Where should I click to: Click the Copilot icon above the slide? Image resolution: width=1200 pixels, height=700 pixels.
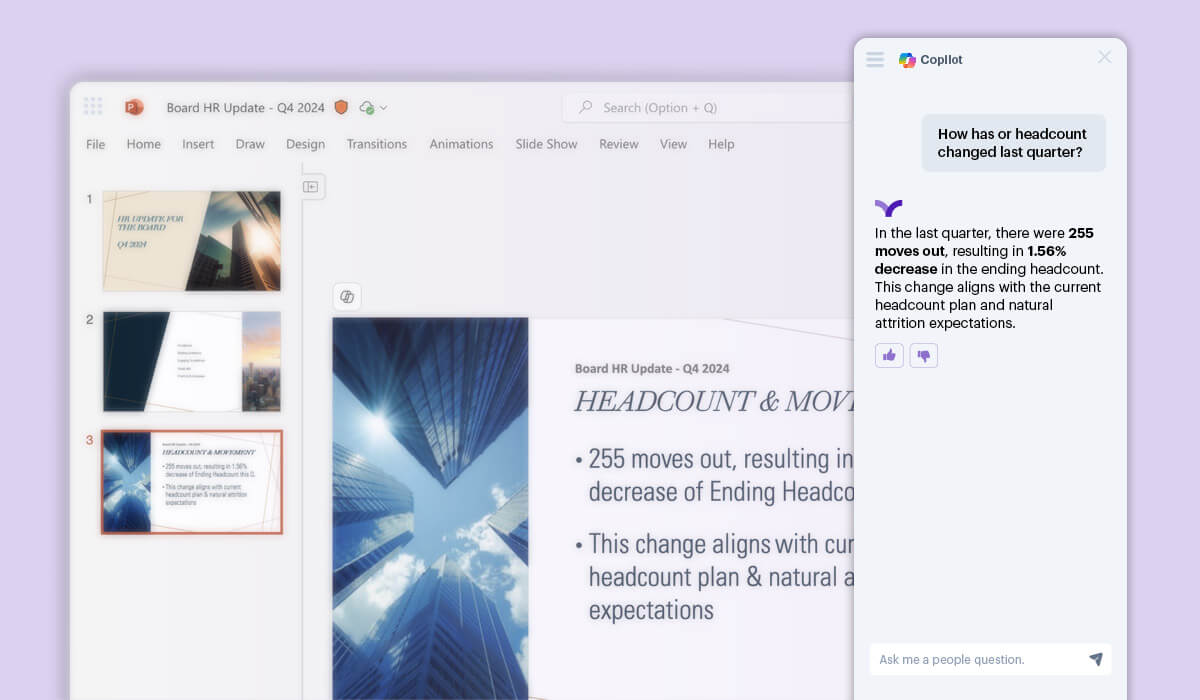347,297
